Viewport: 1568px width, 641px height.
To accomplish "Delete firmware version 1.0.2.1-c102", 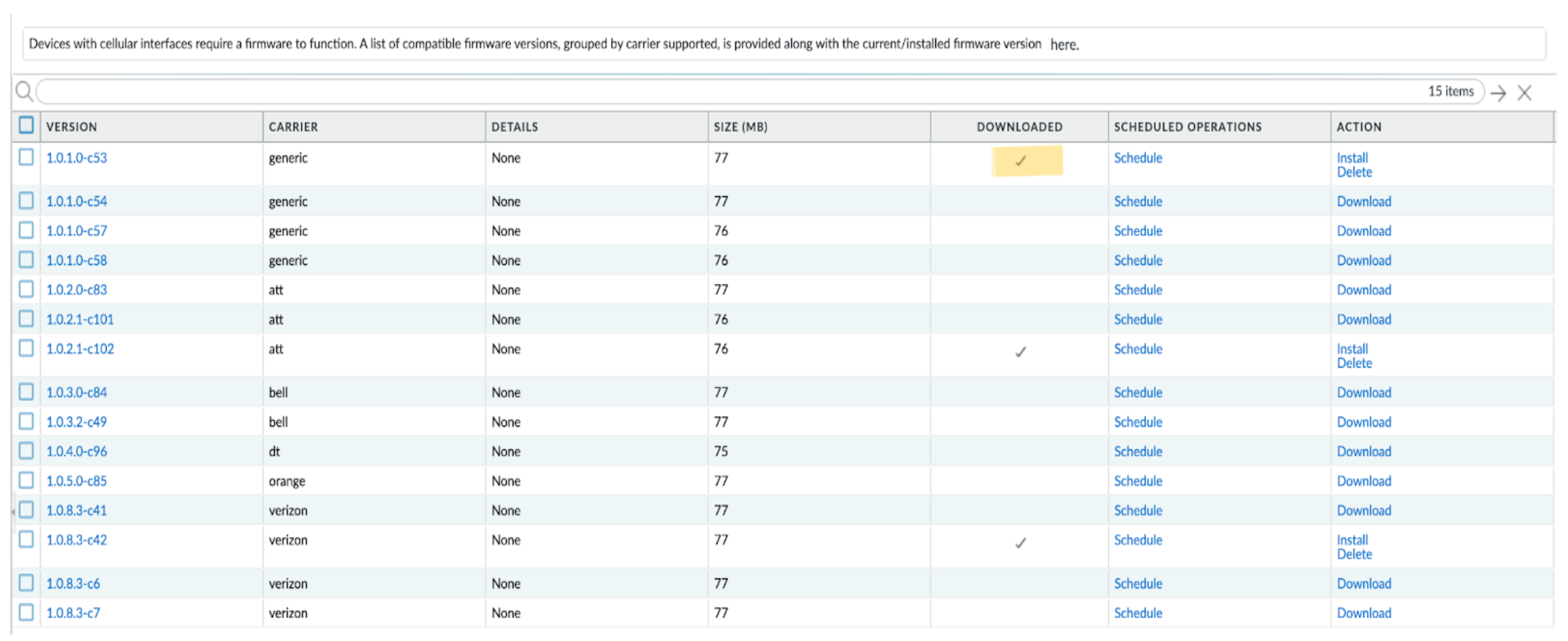I will (x=1355, y=363).
